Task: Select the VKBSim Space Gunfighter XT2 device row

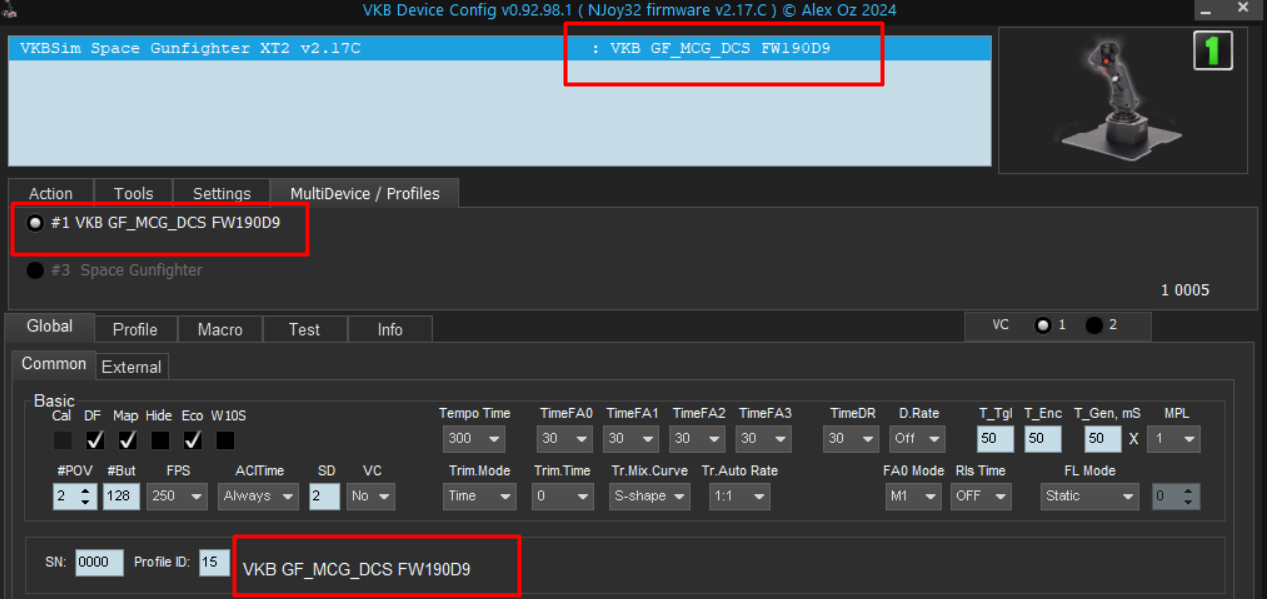Action: [499, 48]
